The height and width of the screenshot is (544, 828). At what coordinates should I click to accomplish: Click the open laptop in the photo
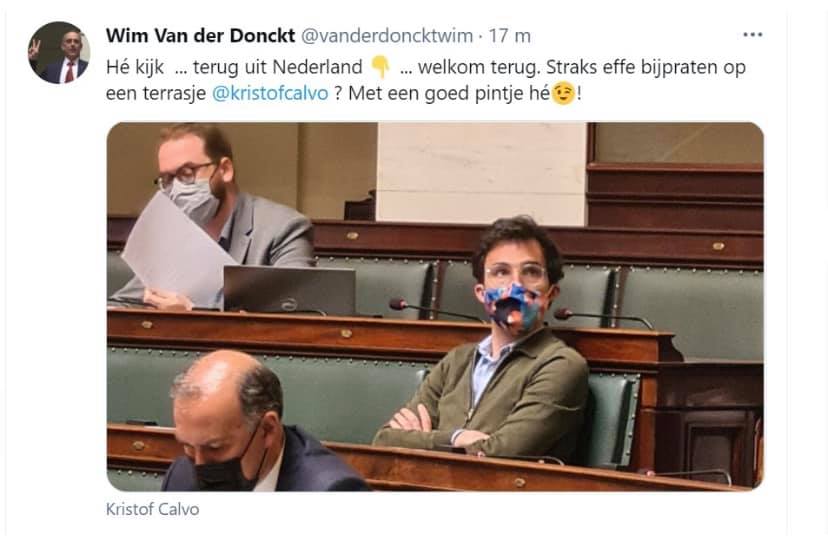coord(289,290)
